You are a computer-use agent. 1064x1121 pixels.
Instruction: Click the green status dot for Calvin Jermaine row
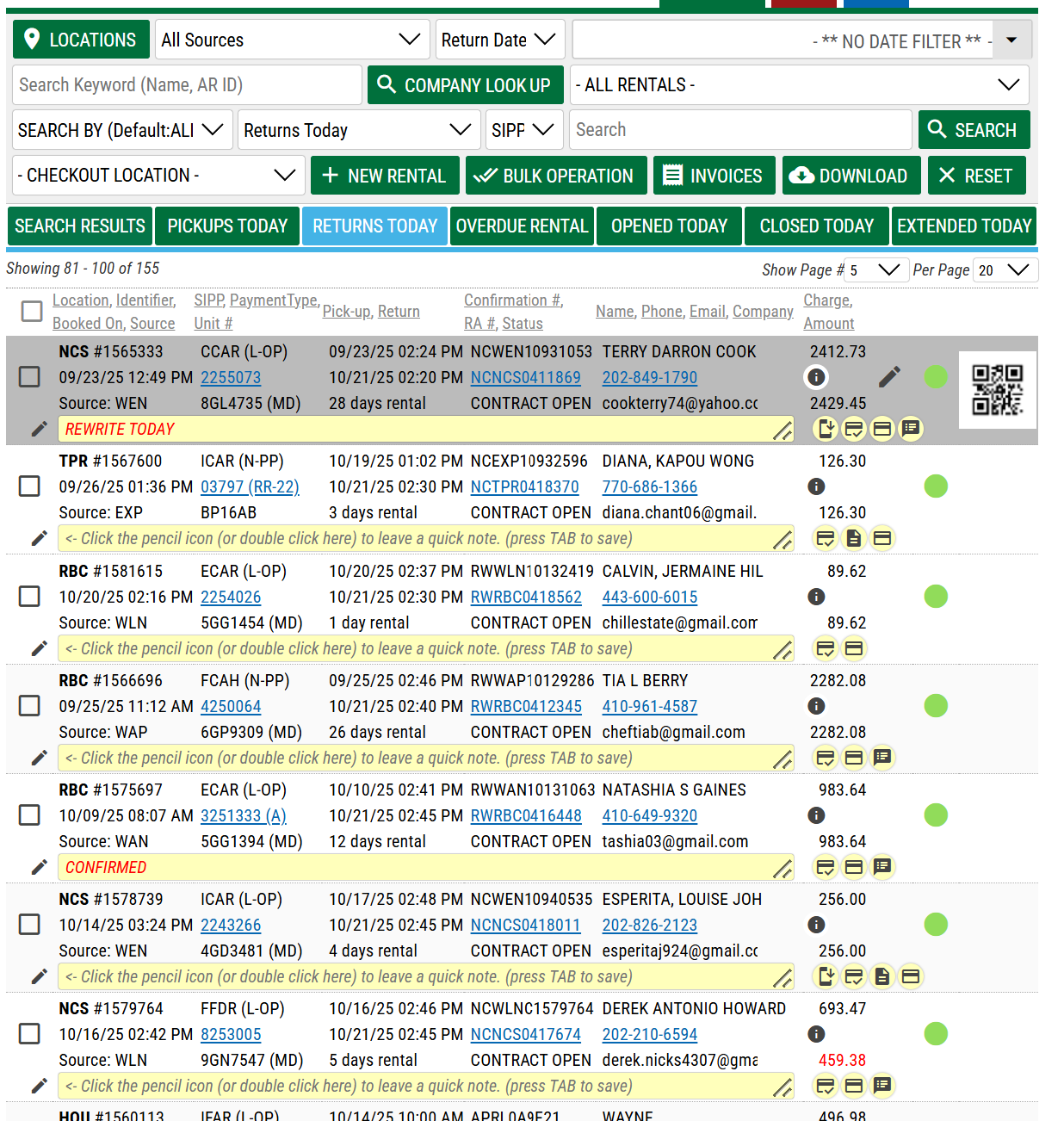click(x=935, y=597)
